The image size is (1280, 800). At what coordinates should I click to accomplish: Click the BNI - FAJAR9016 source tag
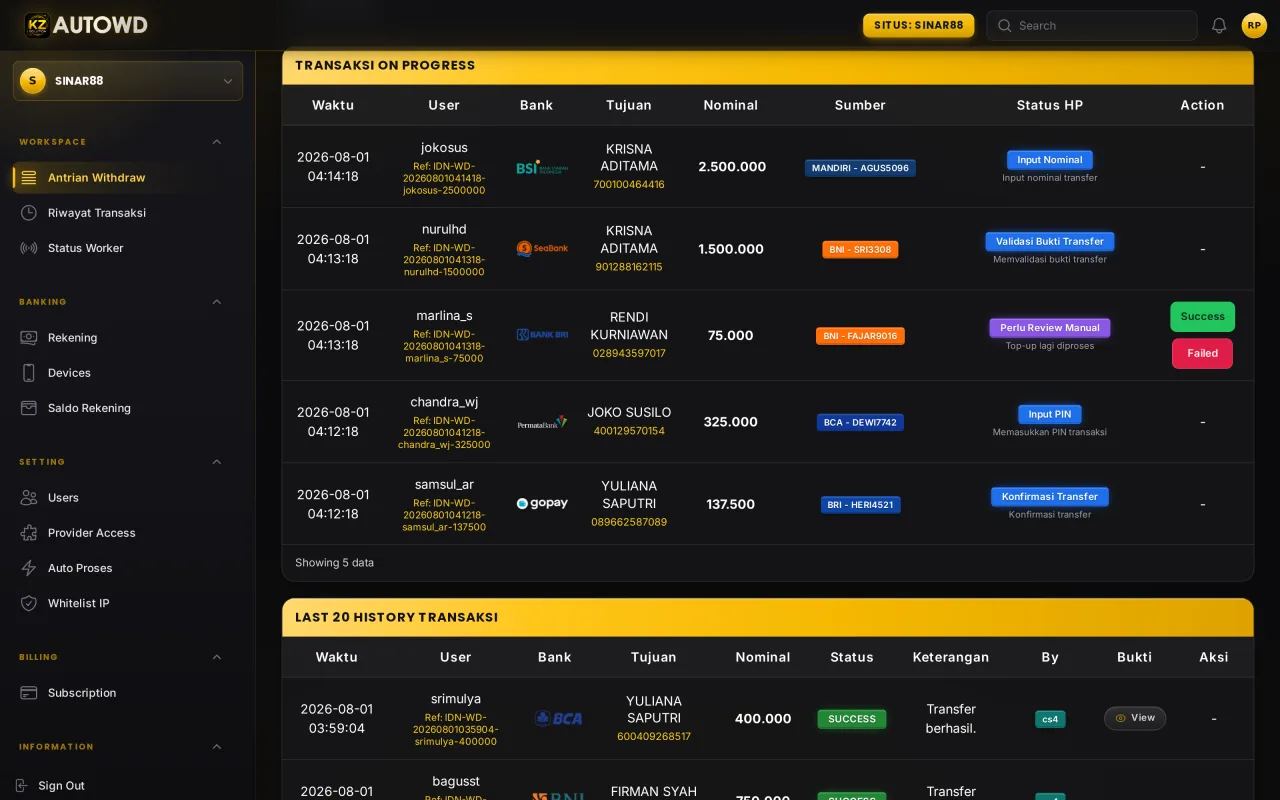[860, 336]
